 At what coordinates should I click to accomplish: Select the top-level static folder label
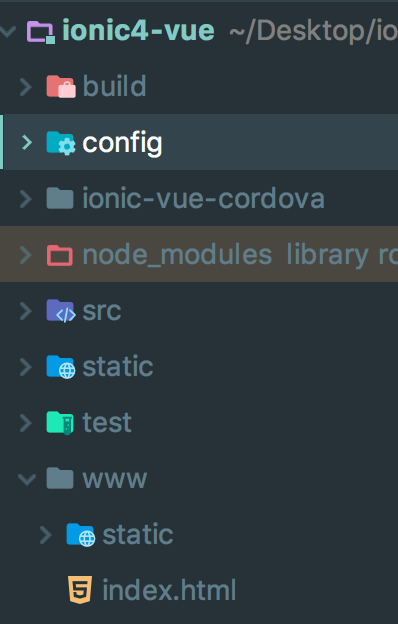click(x=118, y=366)
